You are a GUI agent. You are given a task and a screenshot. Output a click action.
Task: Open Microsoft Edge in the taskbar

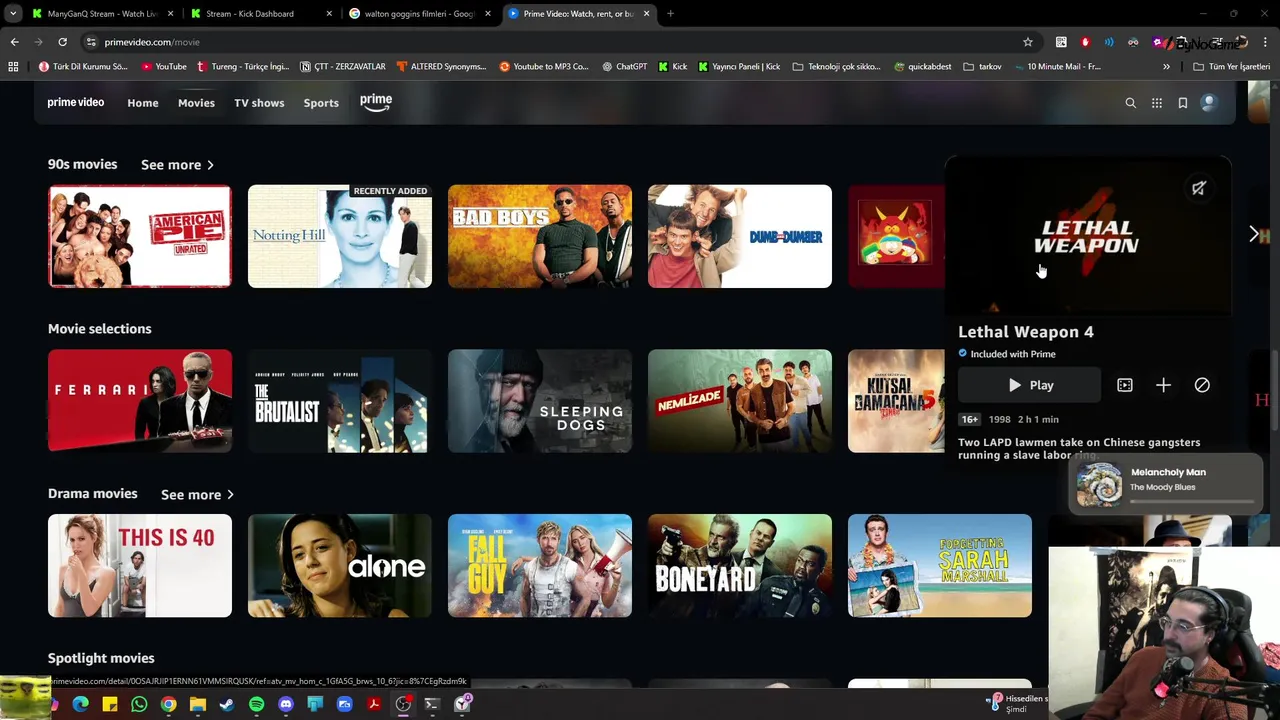(x=81, y=704)
